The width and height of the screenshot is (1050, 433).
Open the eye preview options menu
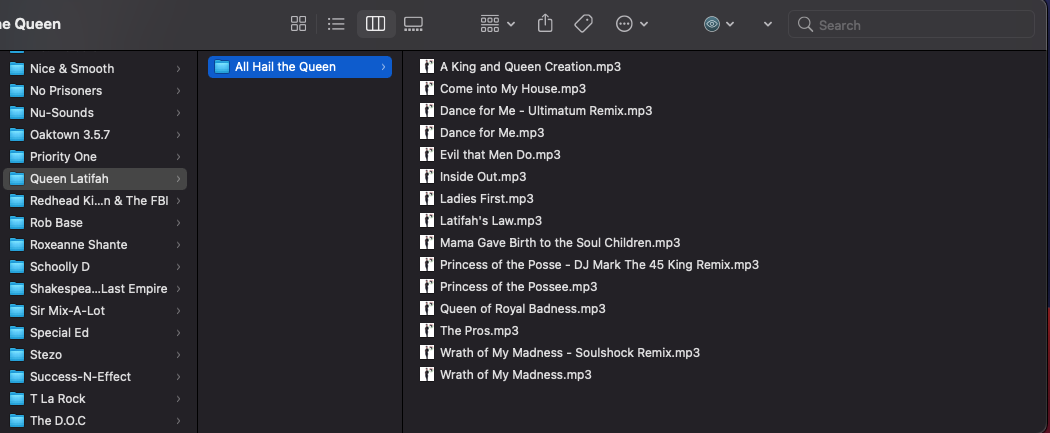pos(718,24)
